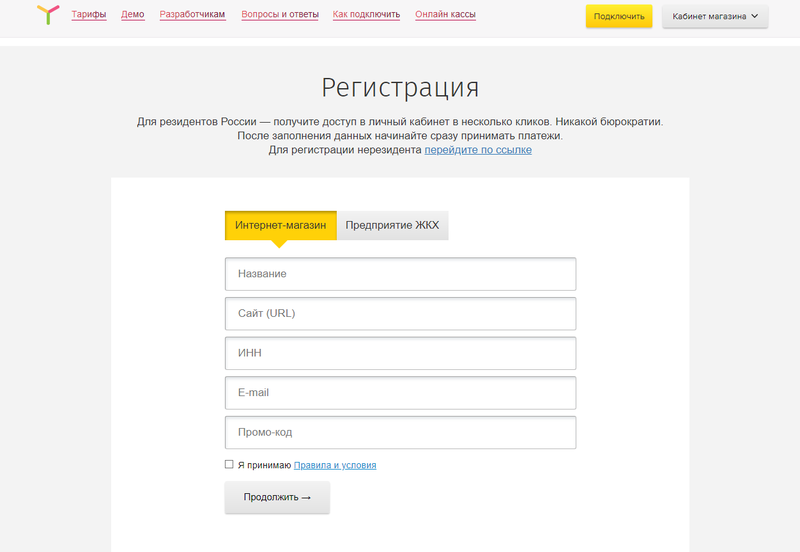Image resolution: width=800 pixels, height=552 pixels.
Task: Select the ИНН text field
Action: (400, 353)
